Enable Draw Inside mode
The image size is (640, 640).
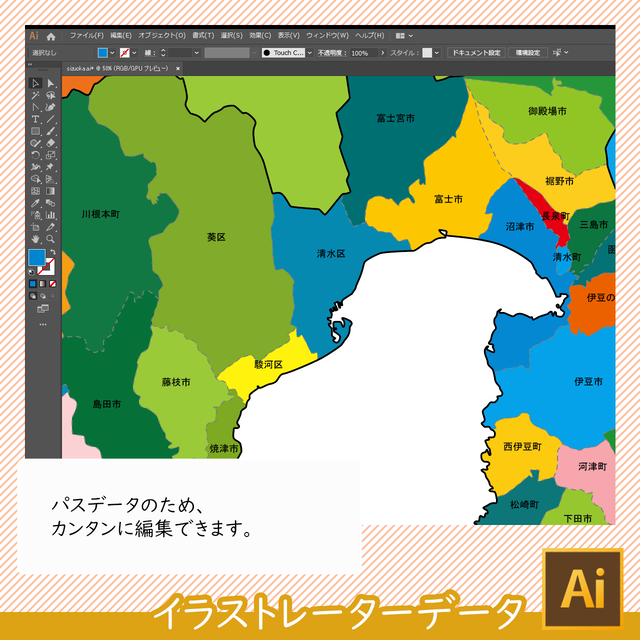[x=52, y=296]
